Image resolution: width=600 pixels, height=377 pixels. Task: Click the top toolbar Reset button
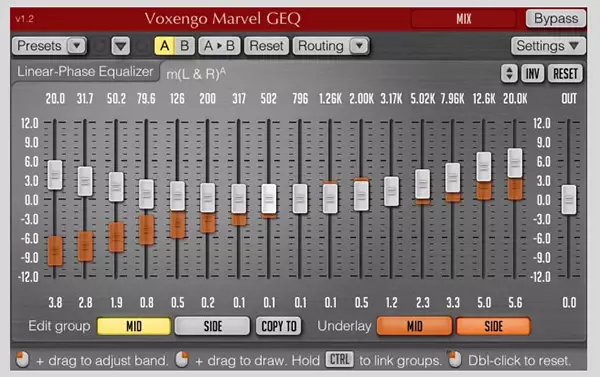[x=266, y=46]
